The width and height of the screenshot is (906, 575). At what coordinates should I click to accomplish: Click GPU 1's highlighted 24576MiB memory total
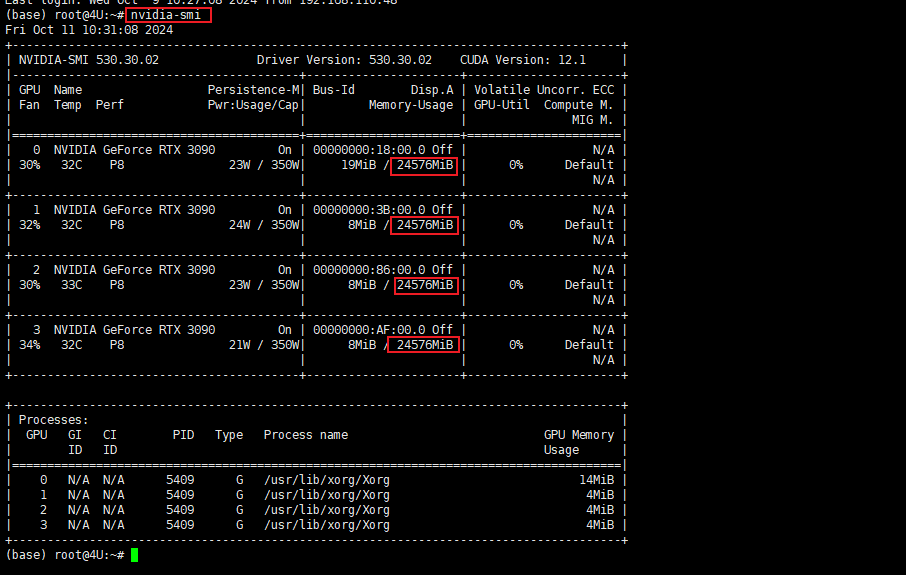[x=424, y=225]
